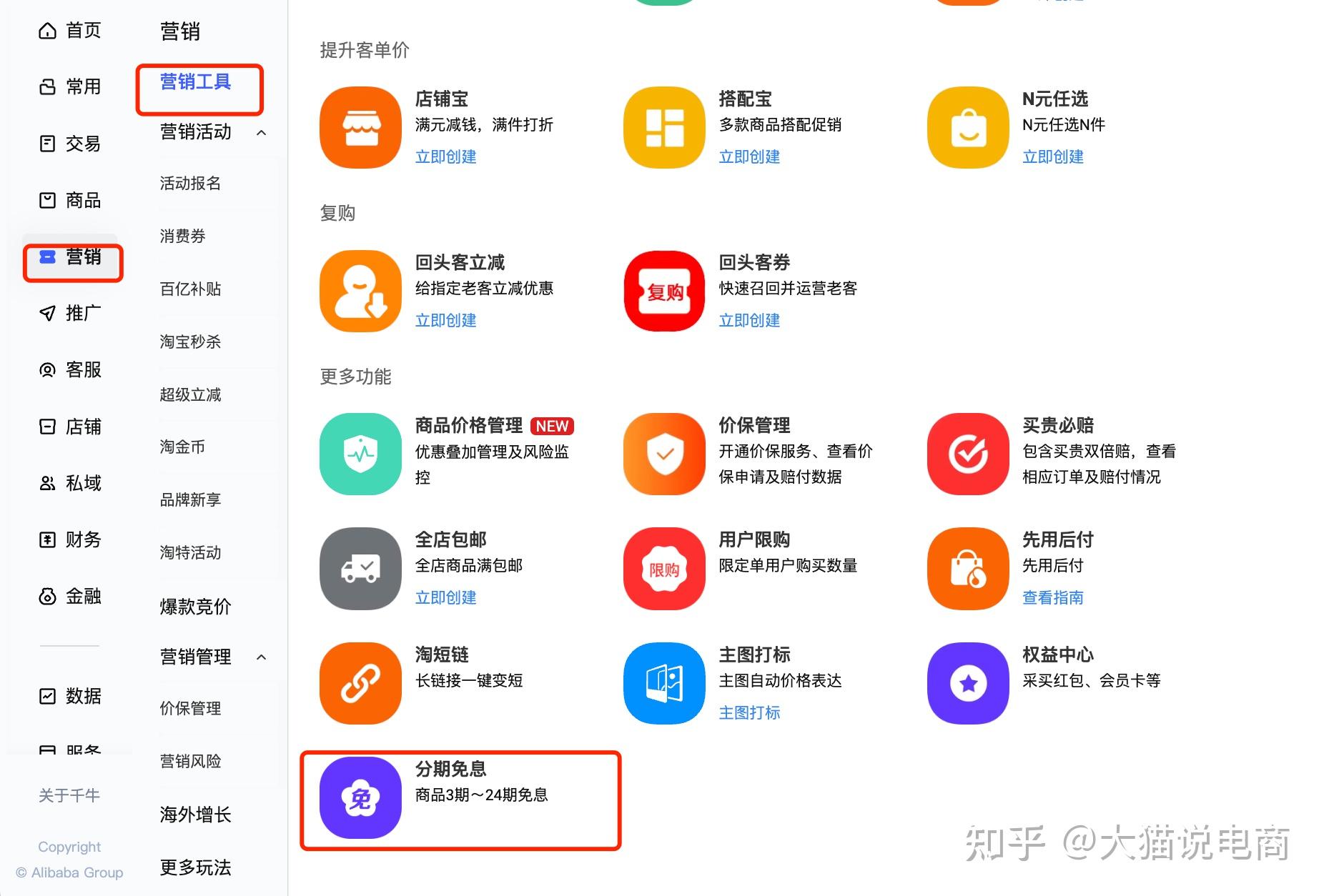The image size is (1324, 896).
Task: Click the 商品价格管理 title text
Action: tap(469, 425)
